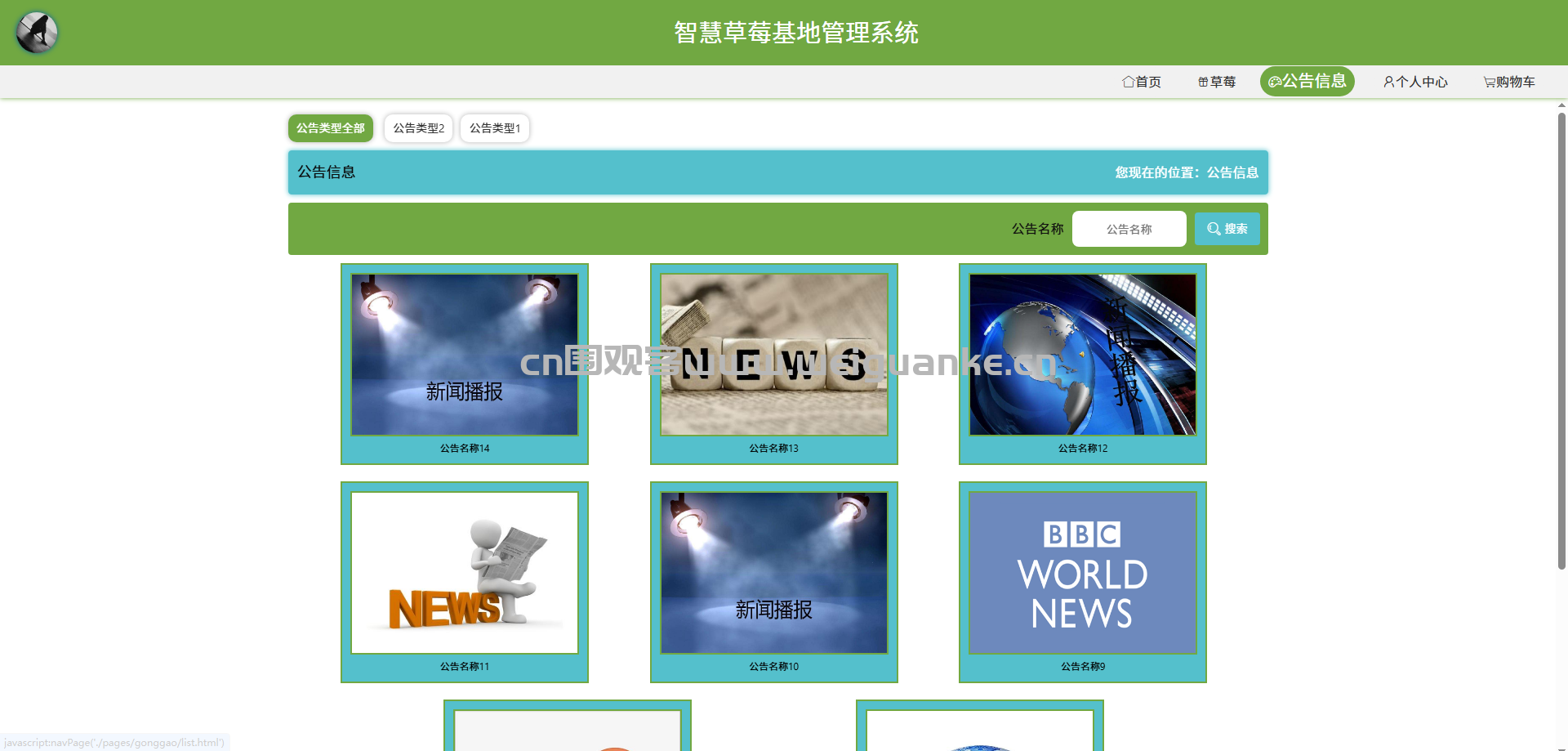Select the 公告信息 navigation item
The image size is (1568, 751).
point(1307,82)
